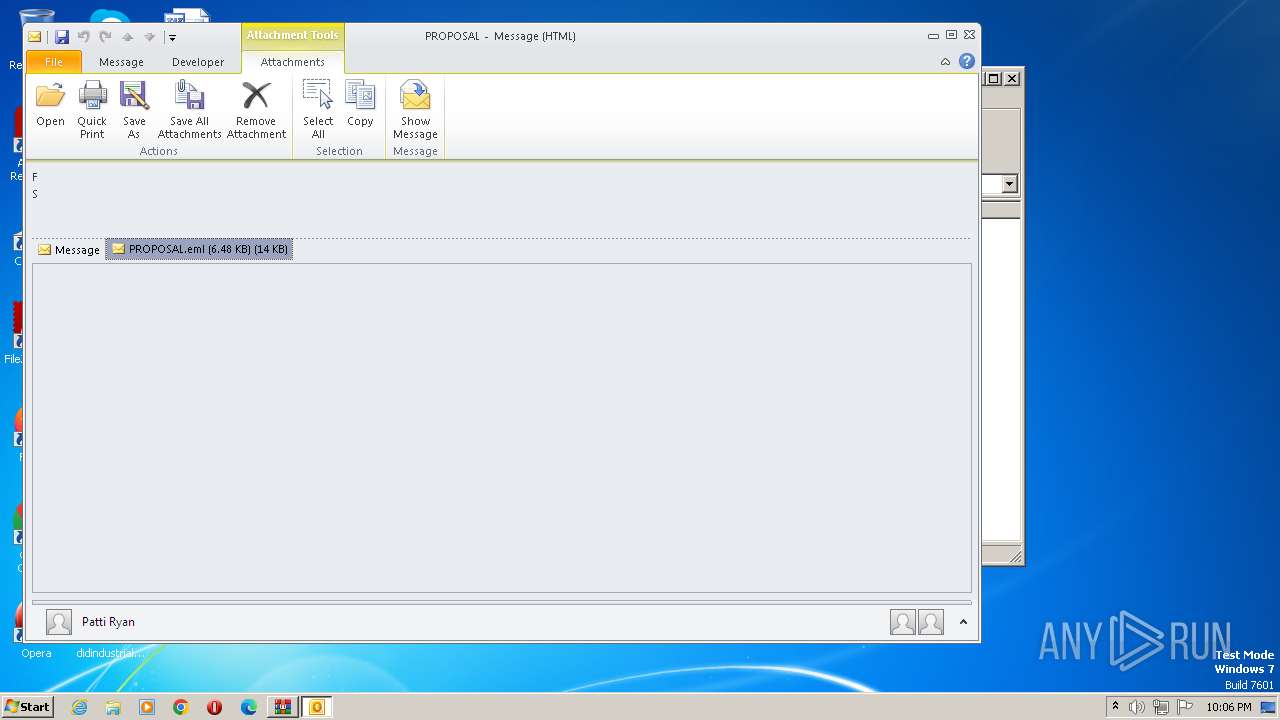Click the Outlook envelope icon in the title bar
The height and width of the screenshot is (720, 1280).
pyautogui.click(x=35, y=37)
